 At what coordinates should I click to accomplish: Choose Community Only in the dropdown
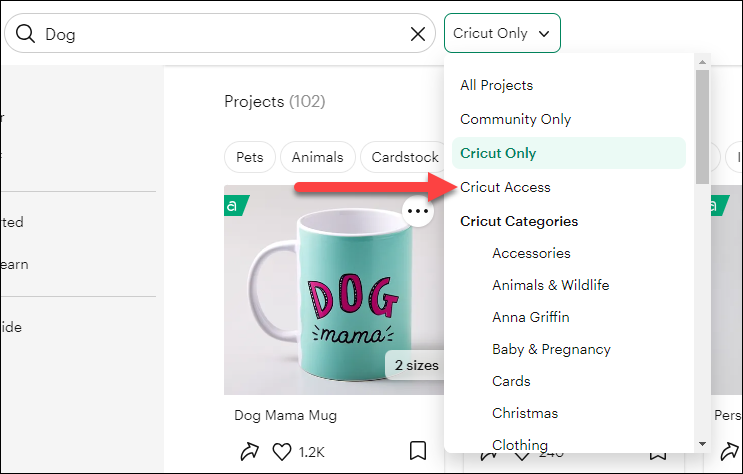point(515,119)
